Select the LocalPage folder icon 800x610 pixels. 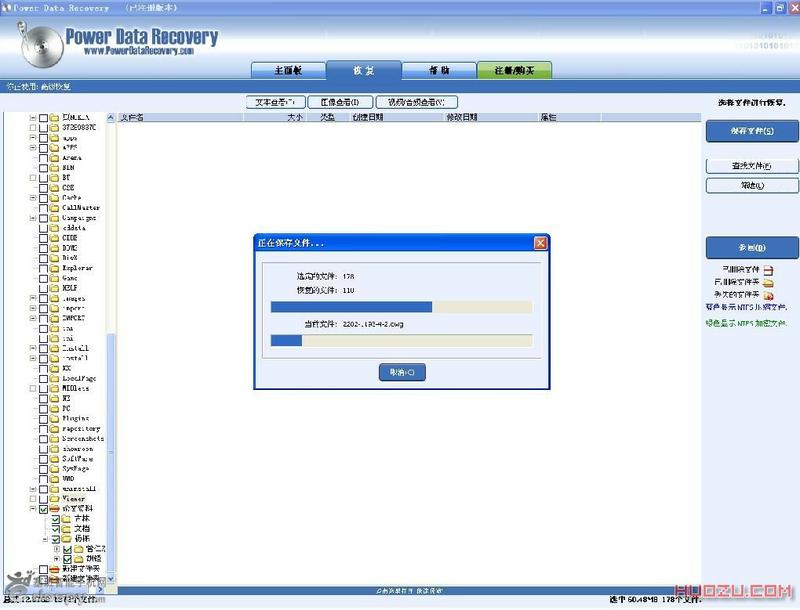point(55,378)
